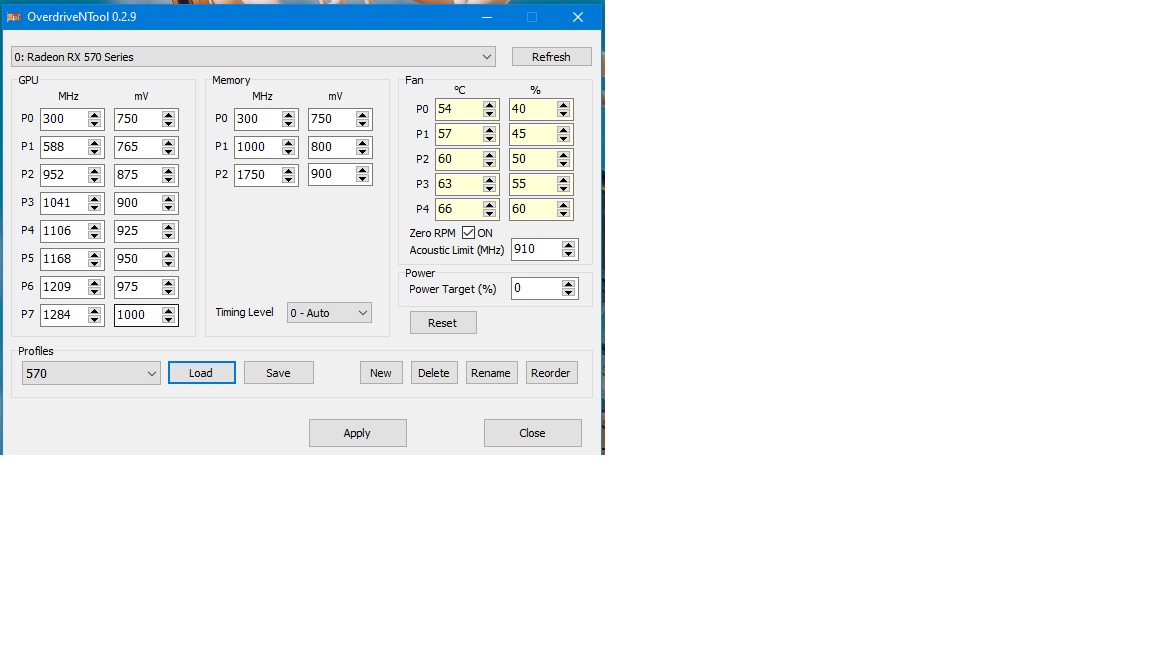Viewport: 1152px width, 648px height.
Task: Click the GPU P6 mV field showing 975
Action: point(138,287)
